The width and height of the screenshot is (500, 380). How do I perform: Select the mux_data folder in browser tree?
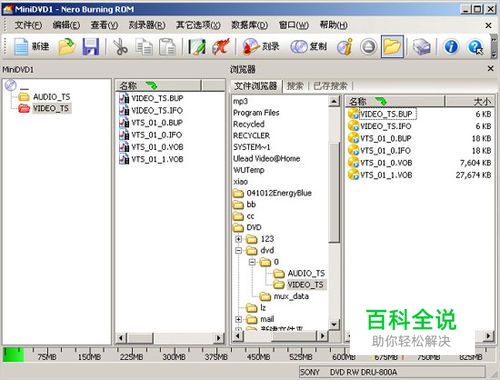pos(284,296)
